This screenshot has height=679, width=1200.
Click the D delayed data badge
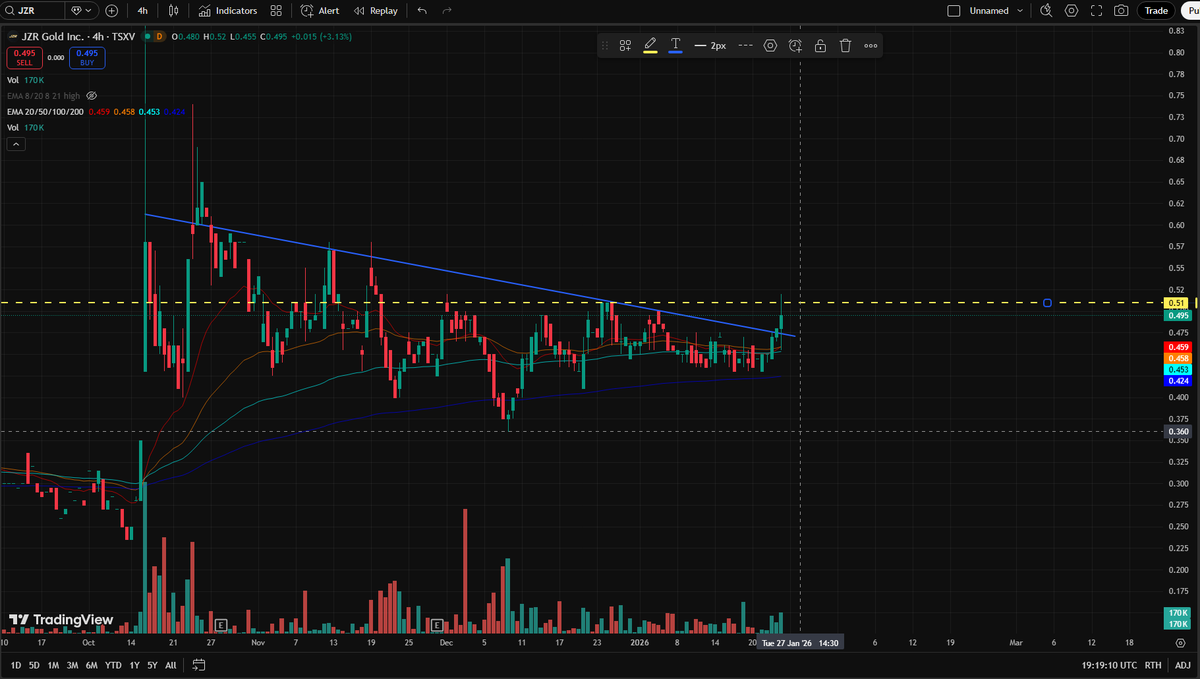(x=158, y=37)
